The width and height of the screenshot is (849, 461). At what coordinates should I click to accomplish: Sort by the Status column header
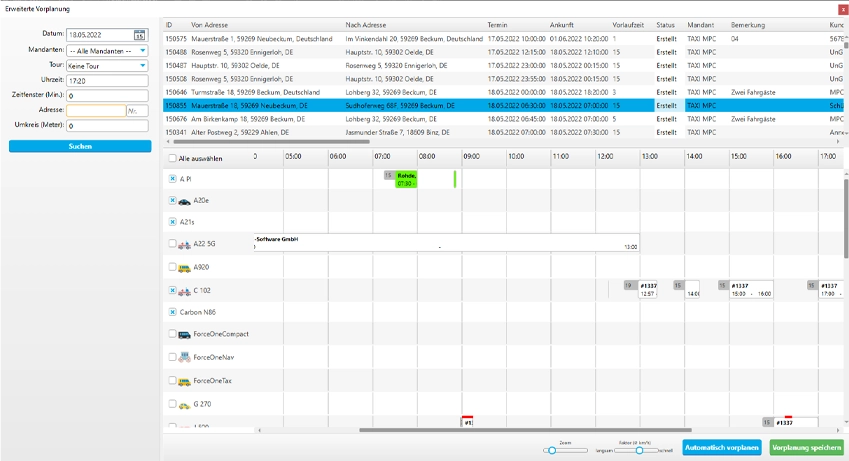click(665, 25)
